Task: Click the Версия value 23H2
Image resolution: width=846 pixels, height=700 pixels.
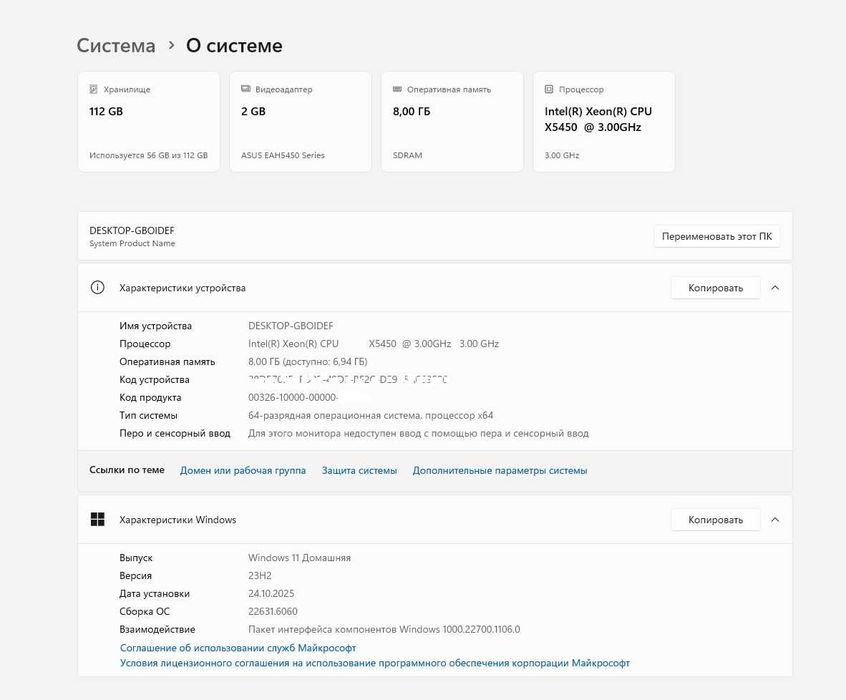Action: pos(260,575)
